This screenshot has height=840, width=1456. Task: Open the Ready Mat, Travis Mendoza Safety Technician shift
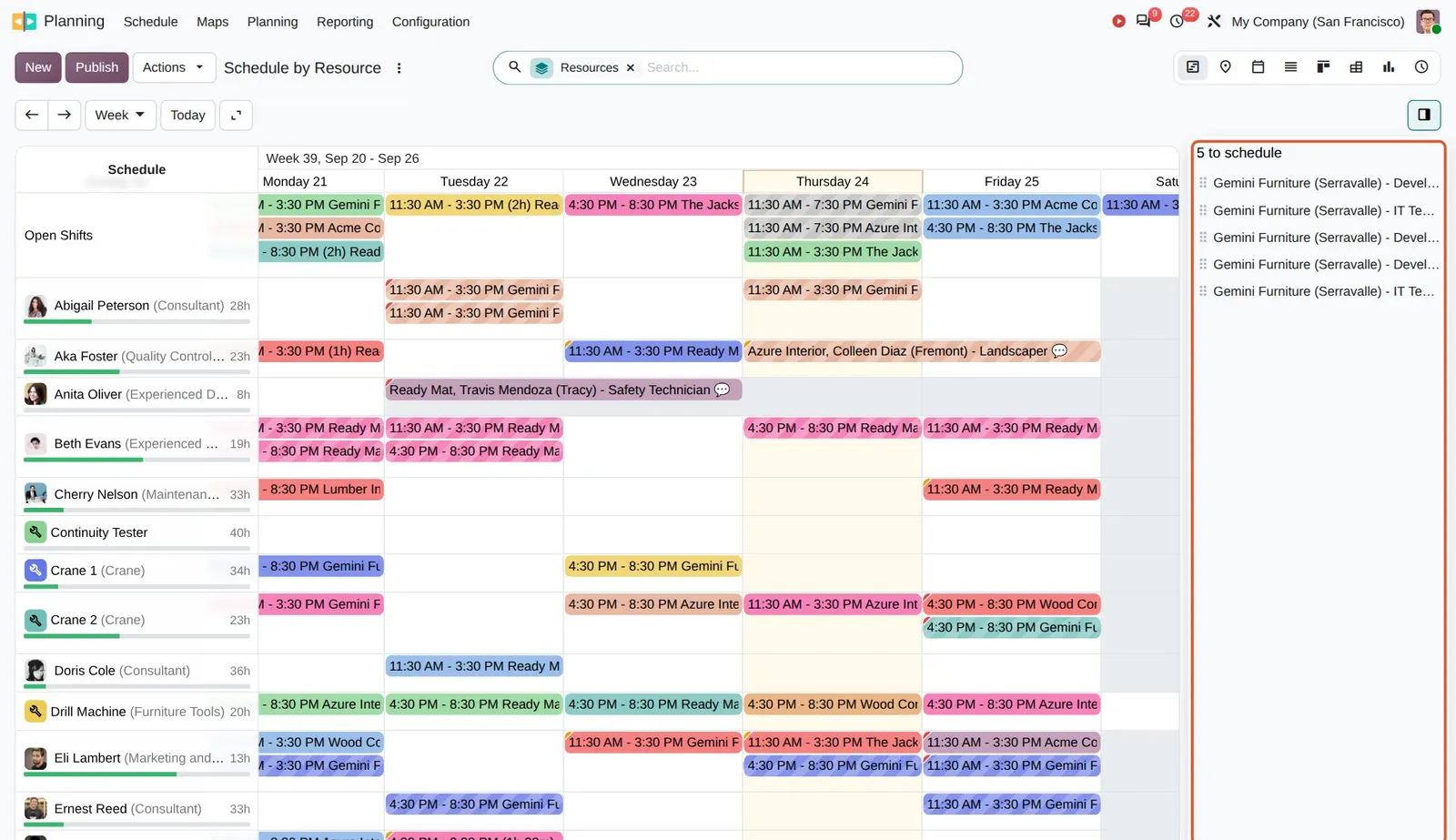(563, 390)
